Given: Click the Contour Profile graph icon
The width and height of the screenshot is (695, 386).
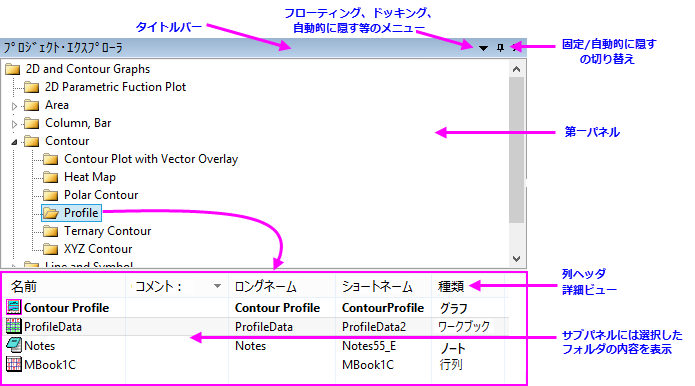Looking at the screenshot, I should point(14,307).
